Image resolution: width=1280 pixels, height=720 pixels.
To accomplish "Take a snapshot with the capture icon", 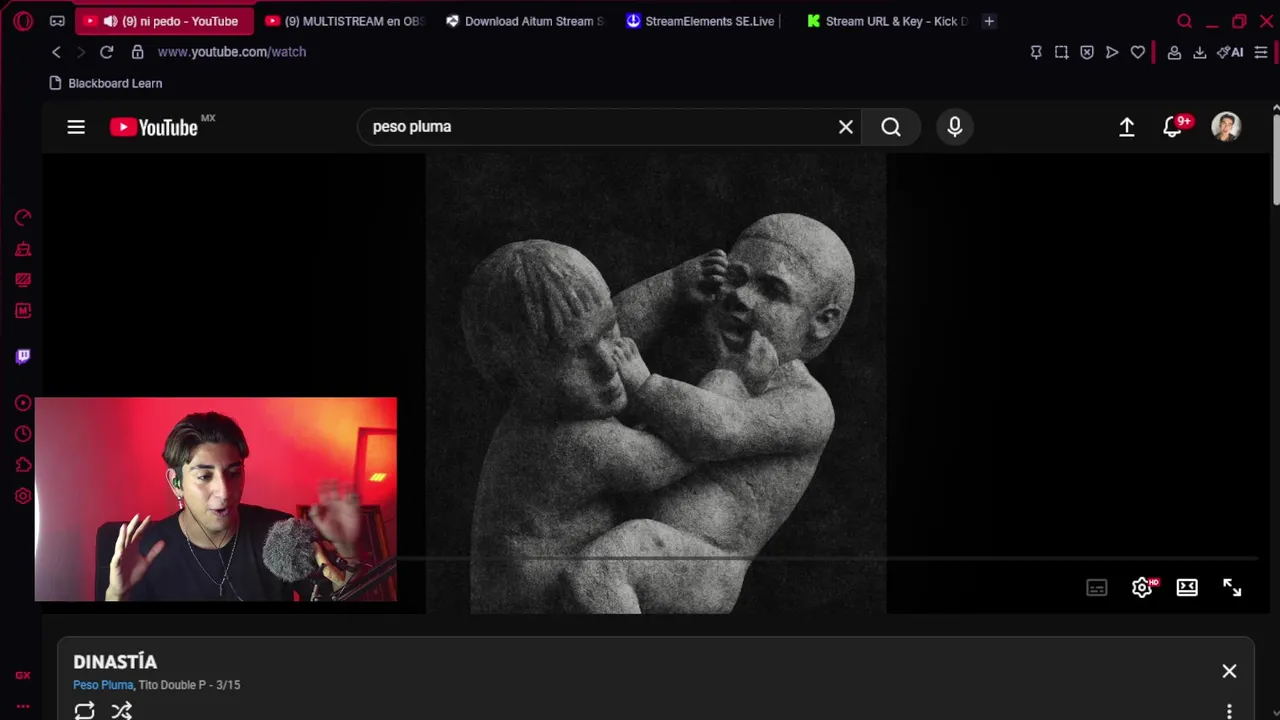I will (1061, 52).
